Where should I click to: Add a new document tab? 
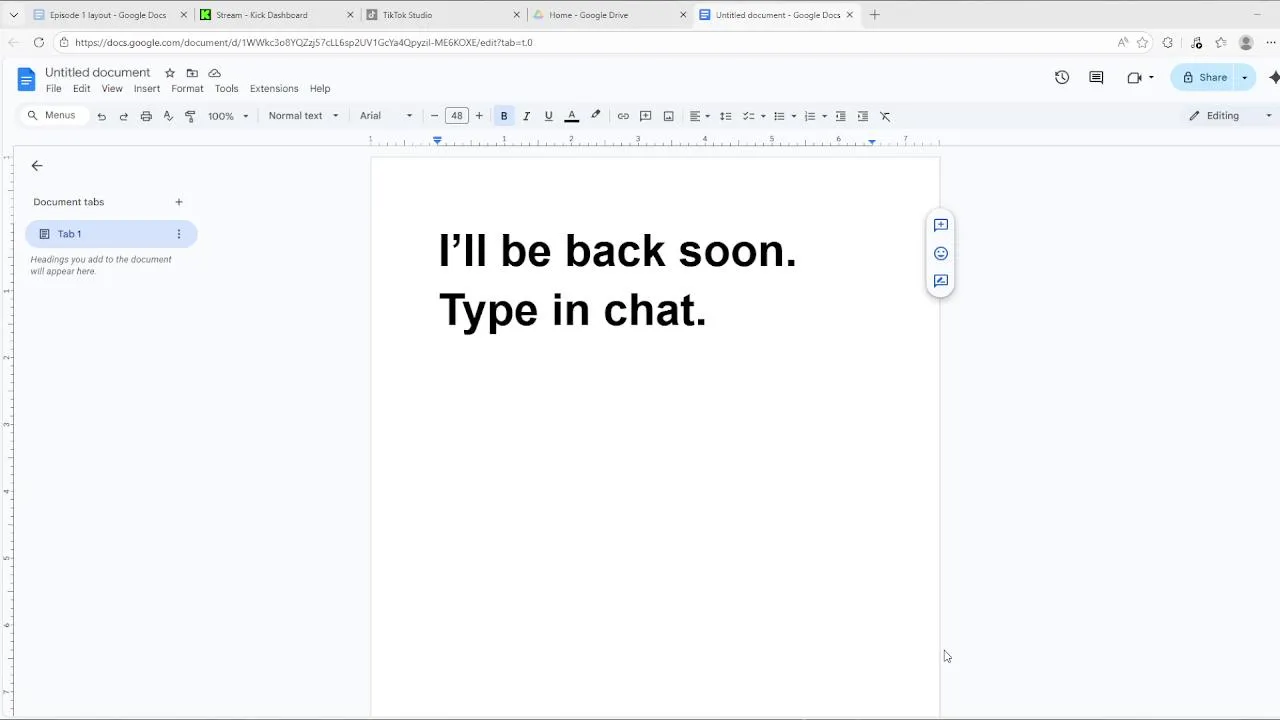(x=179, y=202)
